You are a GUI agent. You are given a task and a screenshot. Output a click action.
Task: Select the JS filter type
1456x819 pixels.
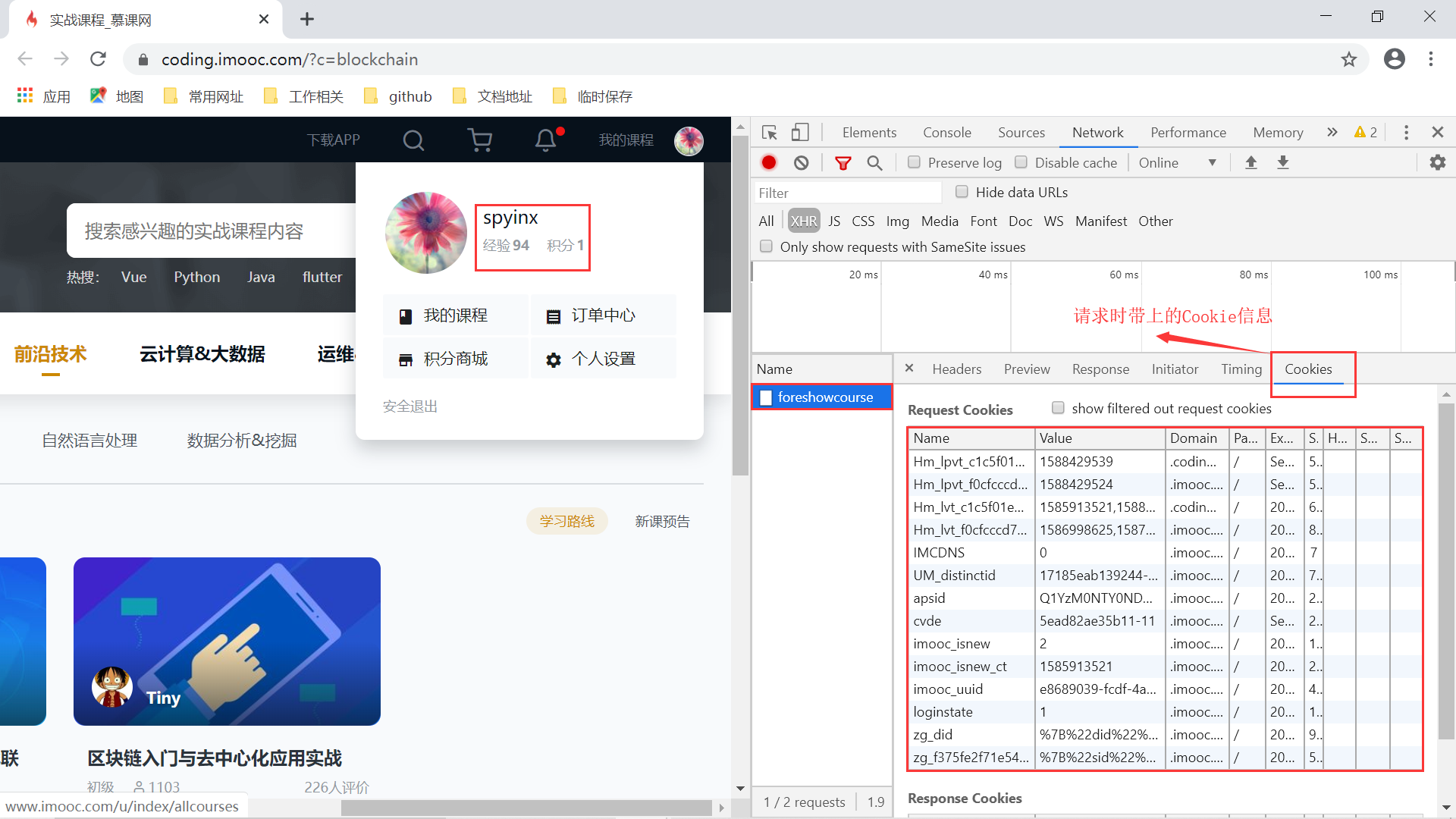(x=834, y=221)
